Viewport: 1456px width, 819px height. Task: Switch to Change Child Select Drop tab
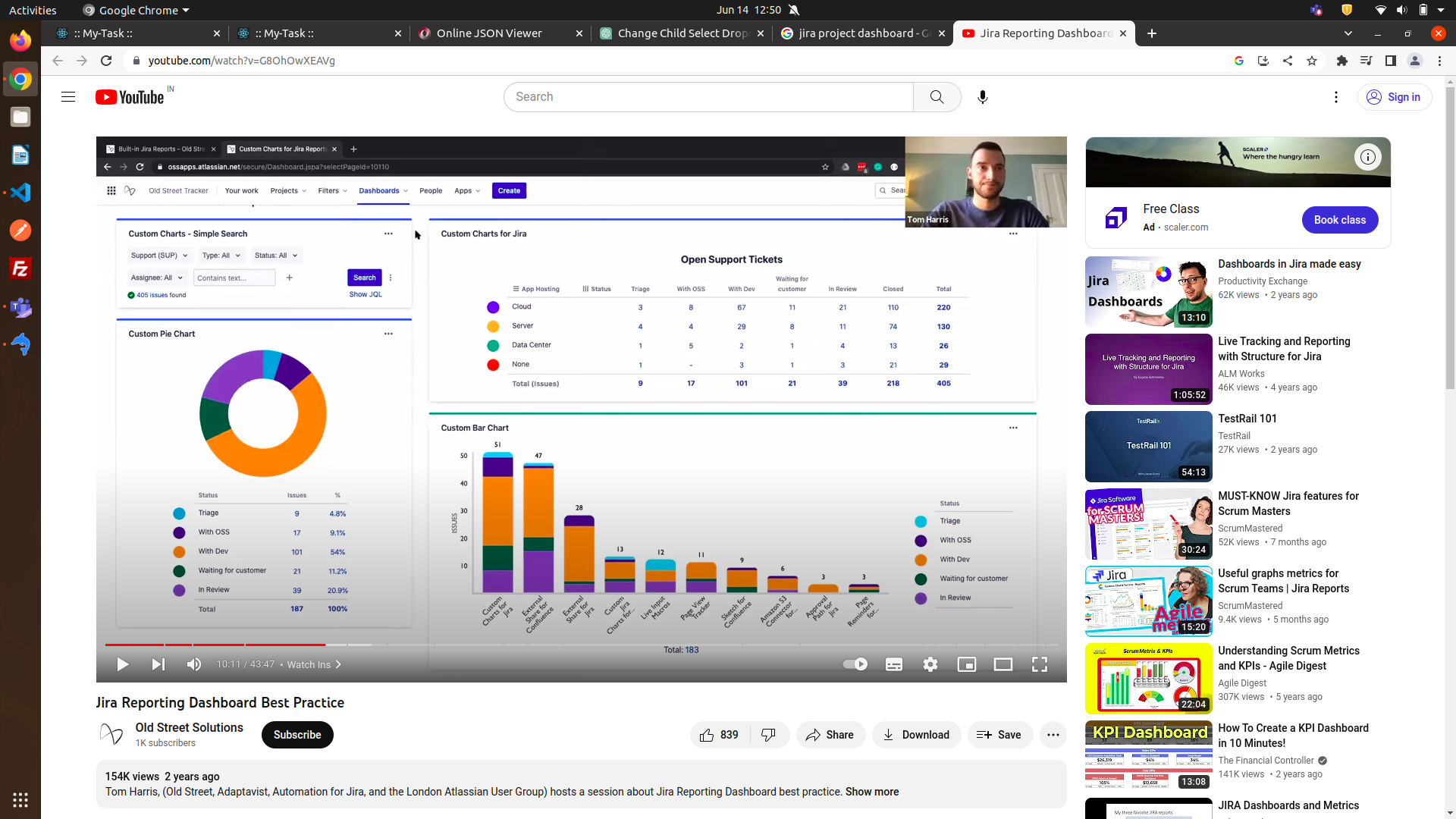click(x=682, y=33)
